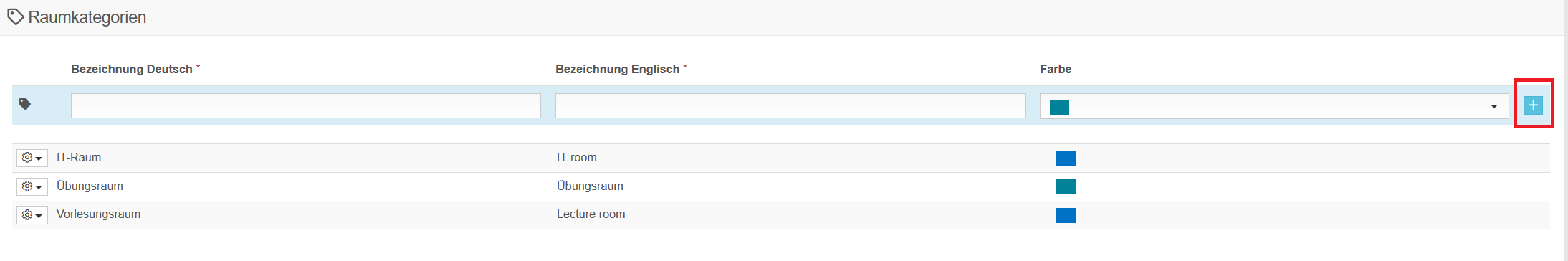Click the blue swatch of IT-Raum

tap(1066, 158)
